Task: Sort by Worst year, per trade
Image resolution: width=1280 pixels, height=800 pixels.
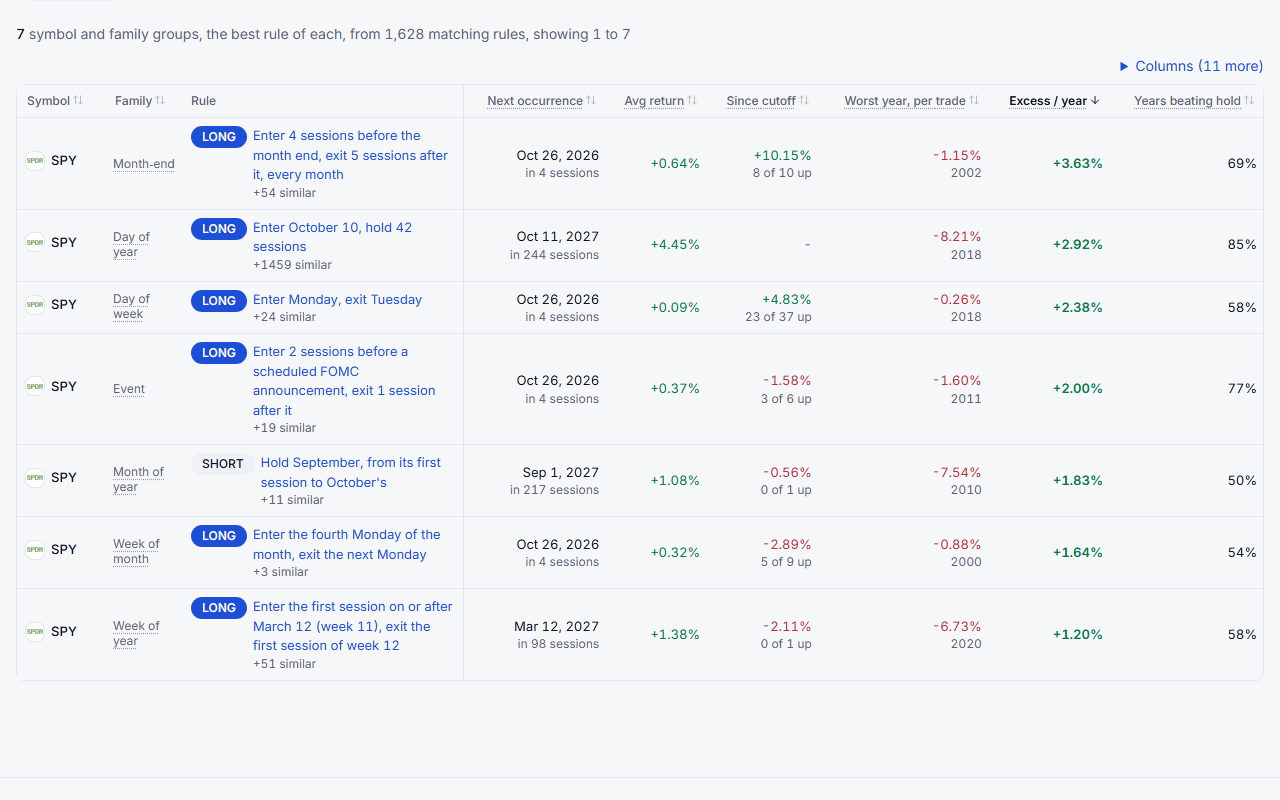Action: pos(911,101)
